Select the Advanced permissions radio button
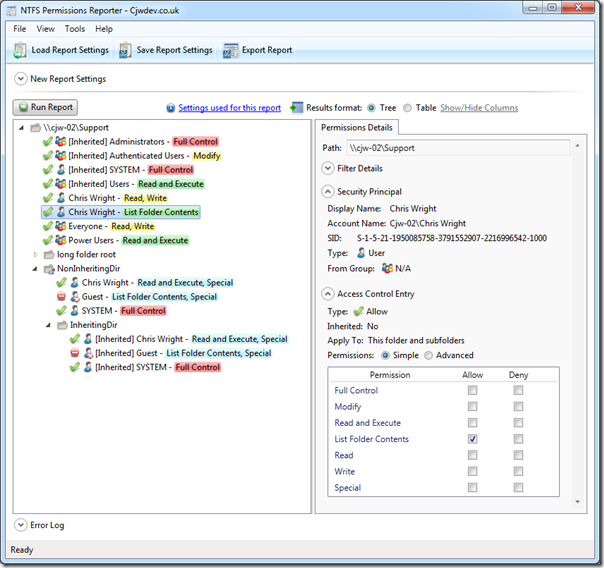The width and height of the screenshot is (604, 568). pos(428,355)
